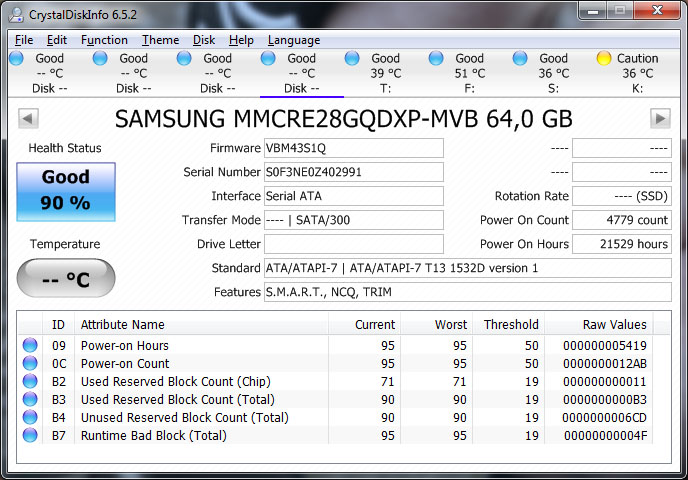Image resolution: width=688 pixels, height=480 pixels.
Task: Click the Standard field ATA/ATAPI-7
Action: click(468, 268)
